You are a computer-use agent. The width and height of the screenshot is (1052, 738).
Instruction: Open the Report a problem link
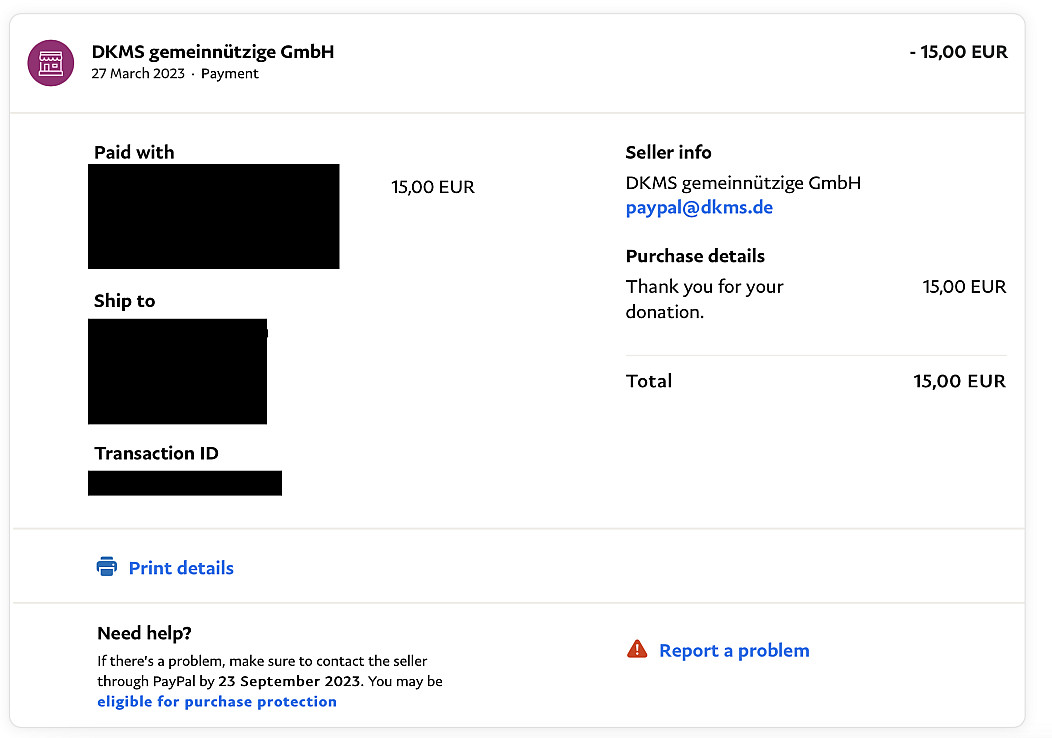click(x=734, y=651)
